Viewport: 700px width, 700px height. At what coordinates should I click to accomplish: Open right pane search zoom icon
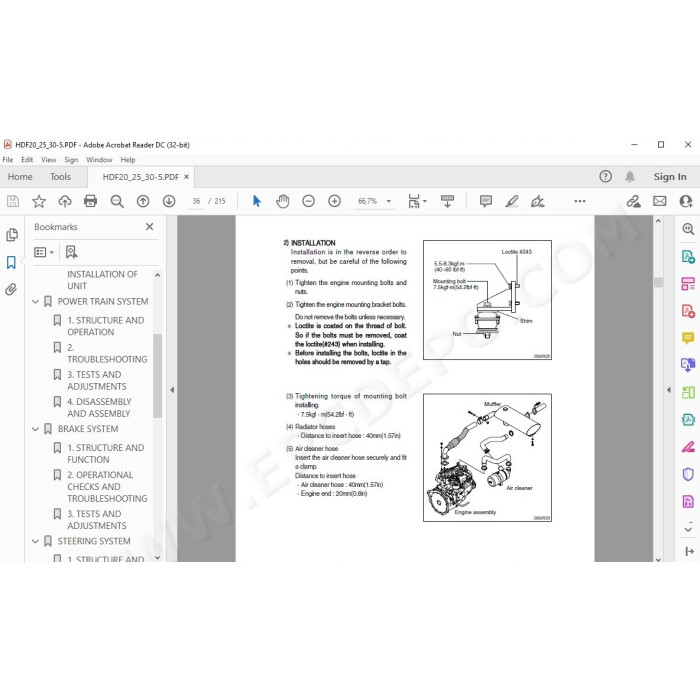pos(688,229)
